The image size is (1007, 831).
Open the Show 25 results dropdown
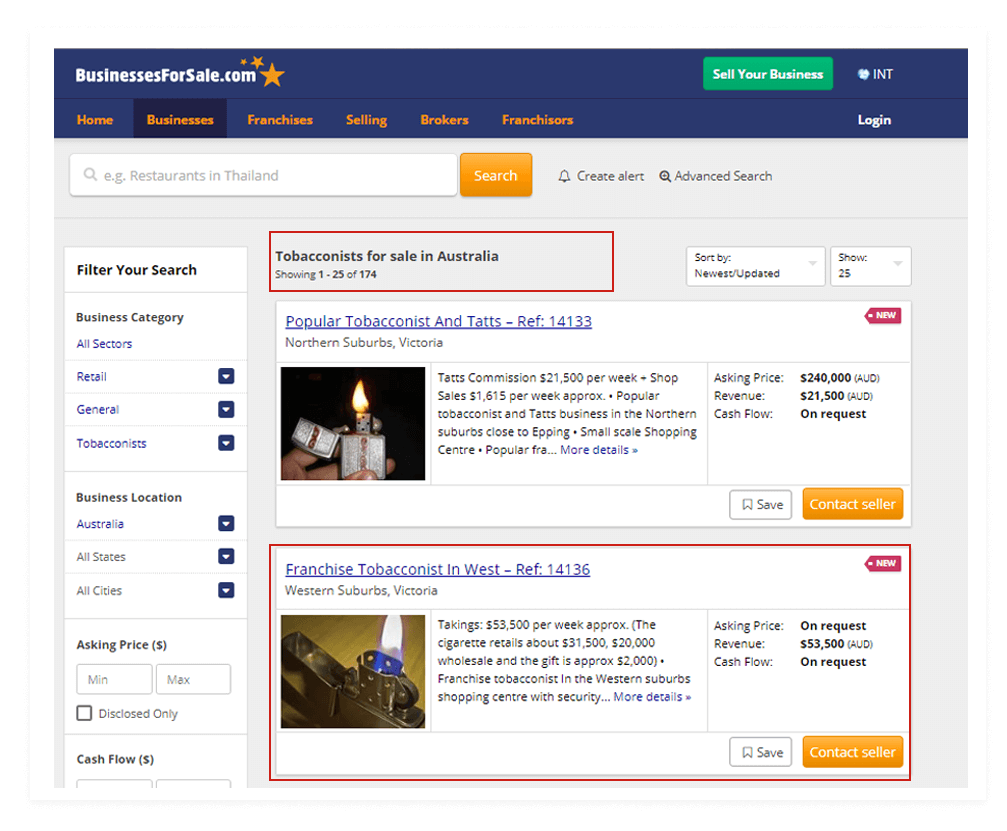point(870,266)
